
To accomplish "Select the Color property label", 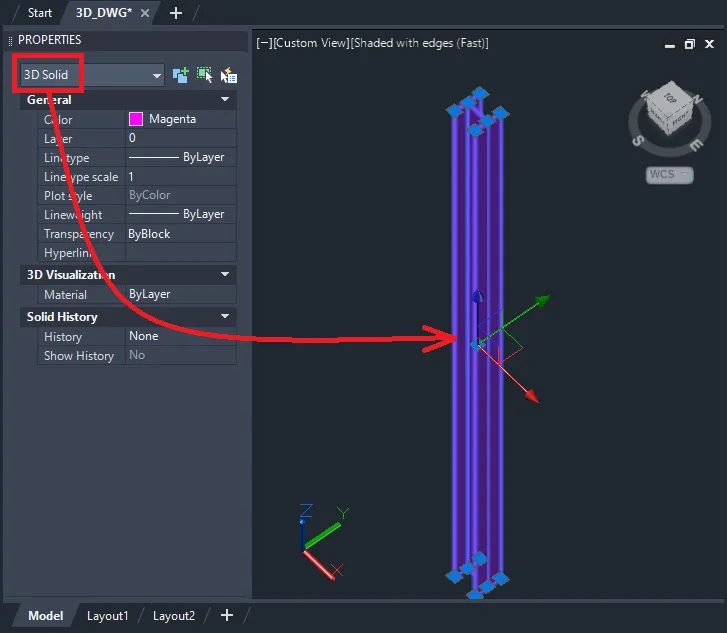I will (58, 120).
